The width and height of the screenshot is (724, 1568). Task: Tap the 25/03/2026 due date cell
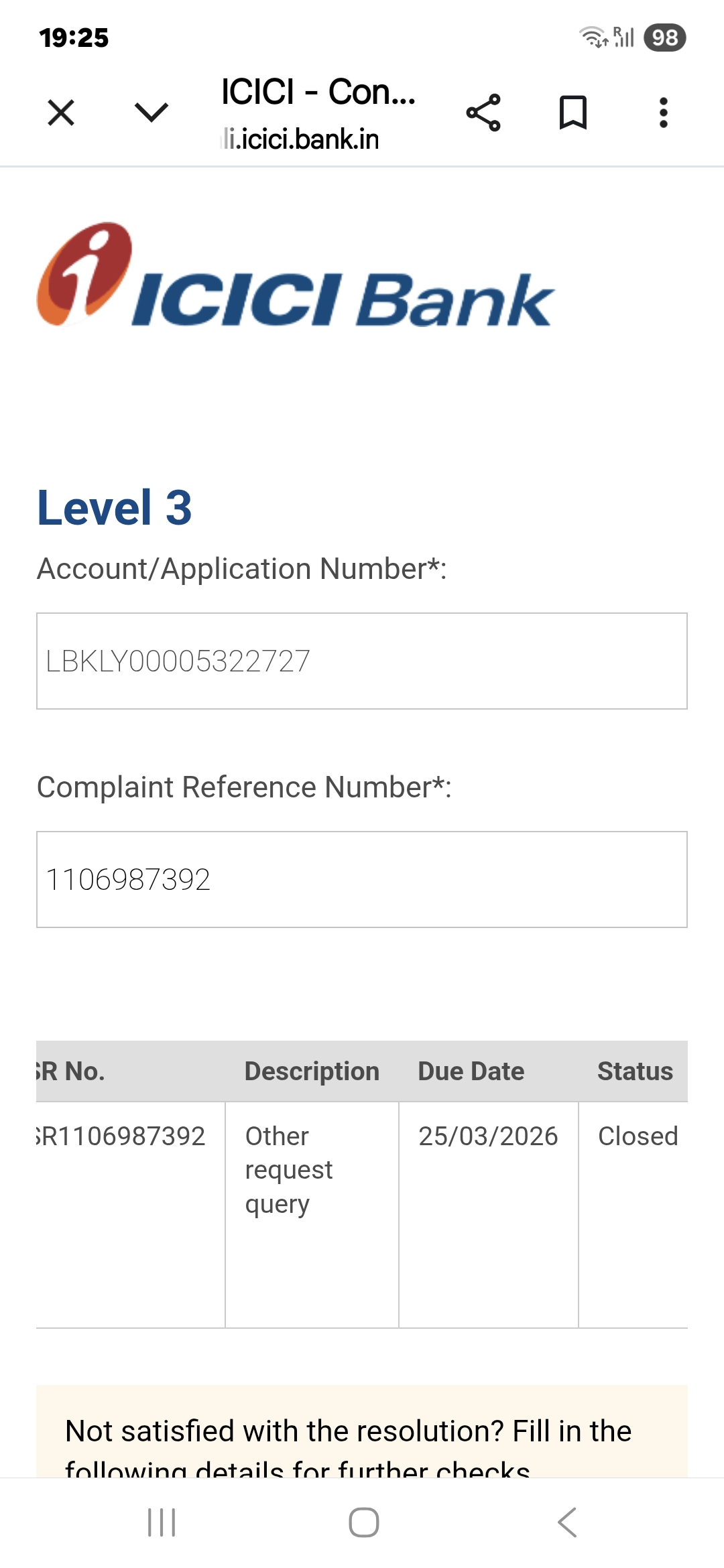click(x=488, y=1136)
